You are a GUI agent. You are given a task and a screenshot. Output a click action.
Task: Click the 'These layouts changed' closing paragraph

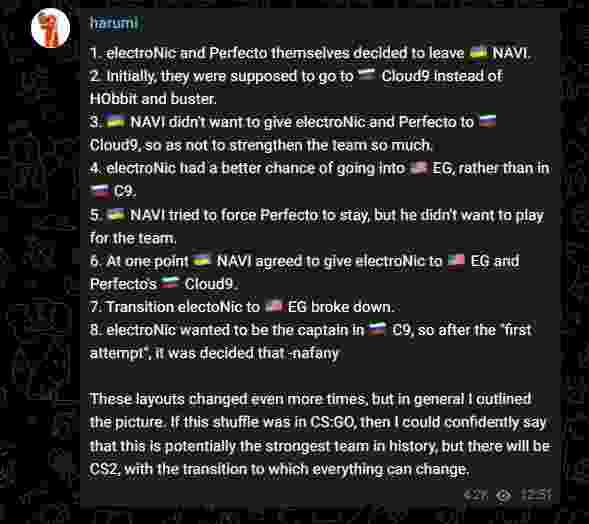tap(320, 434)
